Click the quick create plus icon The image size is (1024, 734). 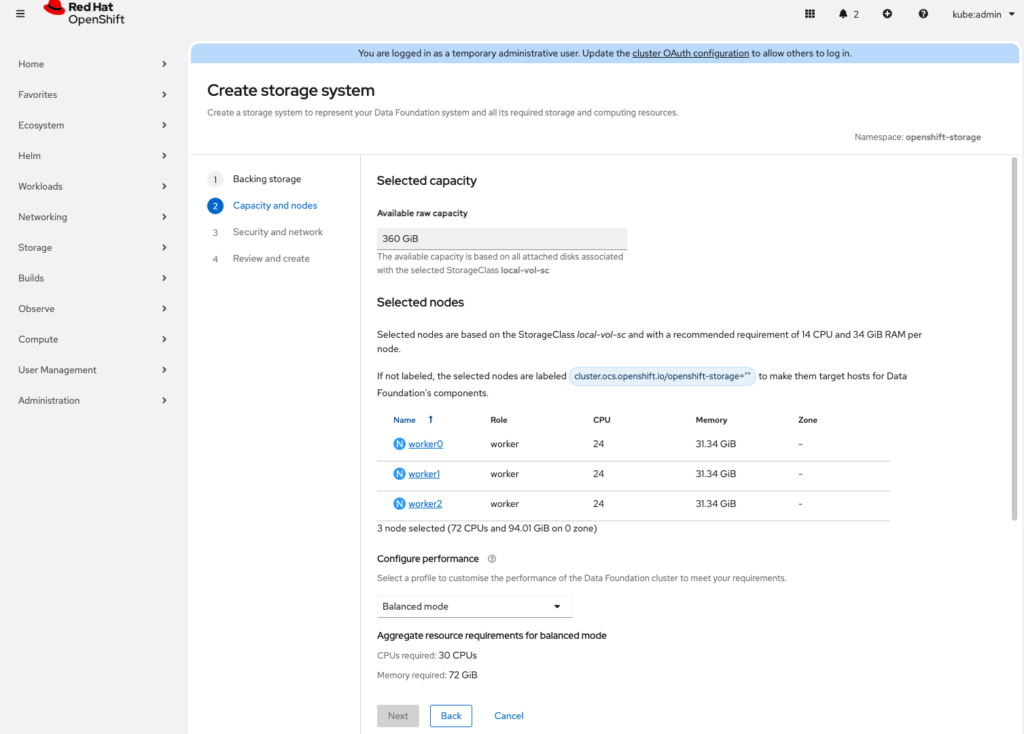[887, 14]
